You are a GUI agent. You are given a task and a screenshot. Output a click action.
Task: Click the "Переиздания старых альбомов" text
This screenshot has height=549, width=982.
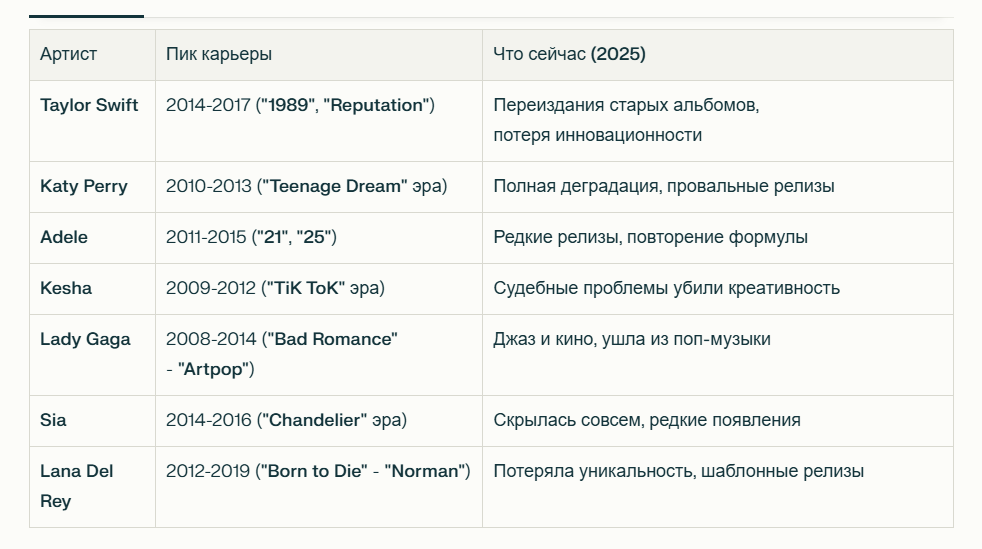coord(626,105)
